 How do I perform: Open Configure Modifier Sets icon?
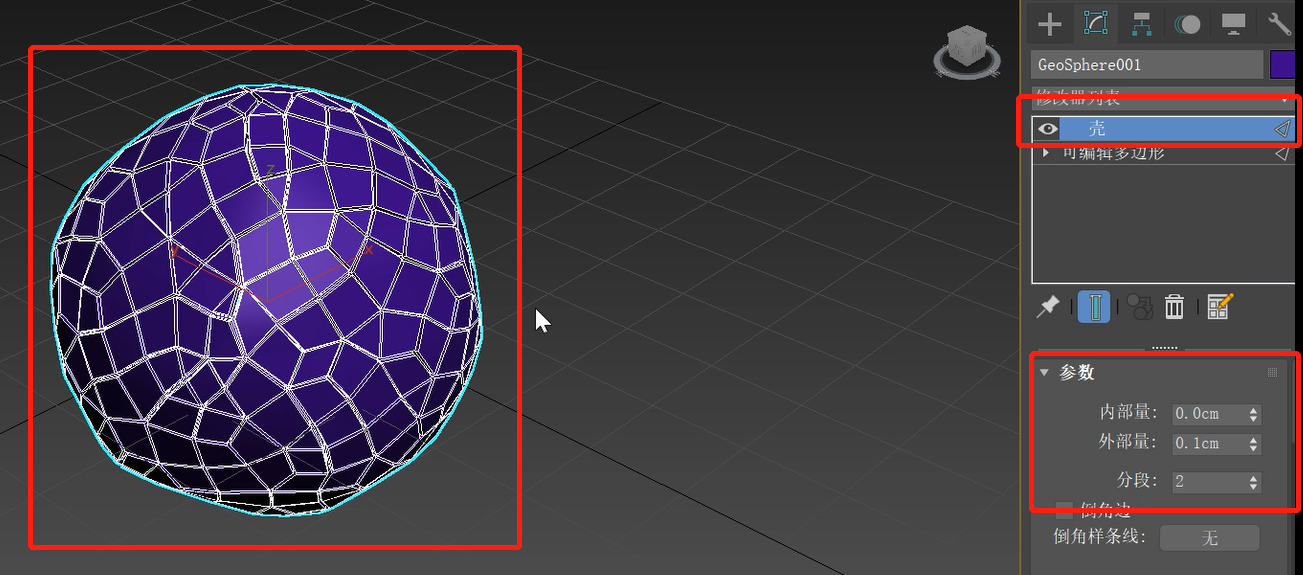[1220, 307]
